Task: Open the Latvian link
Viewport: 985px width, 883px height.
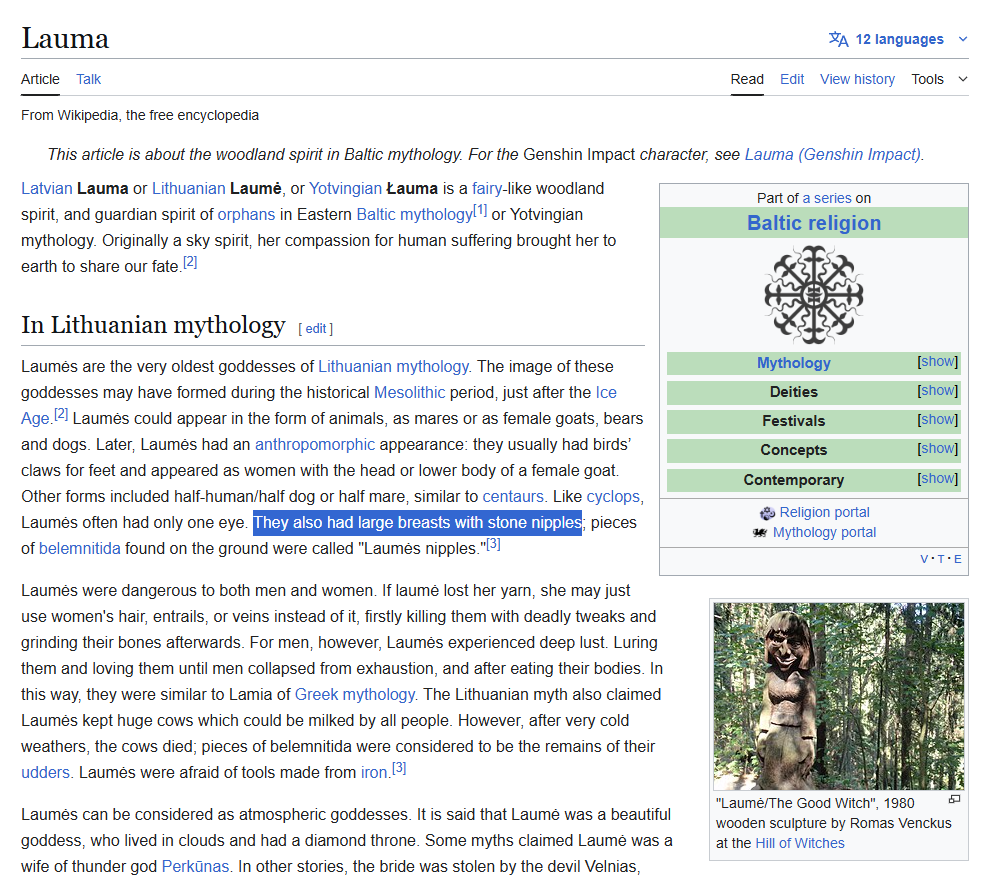Action: [46, 188]
